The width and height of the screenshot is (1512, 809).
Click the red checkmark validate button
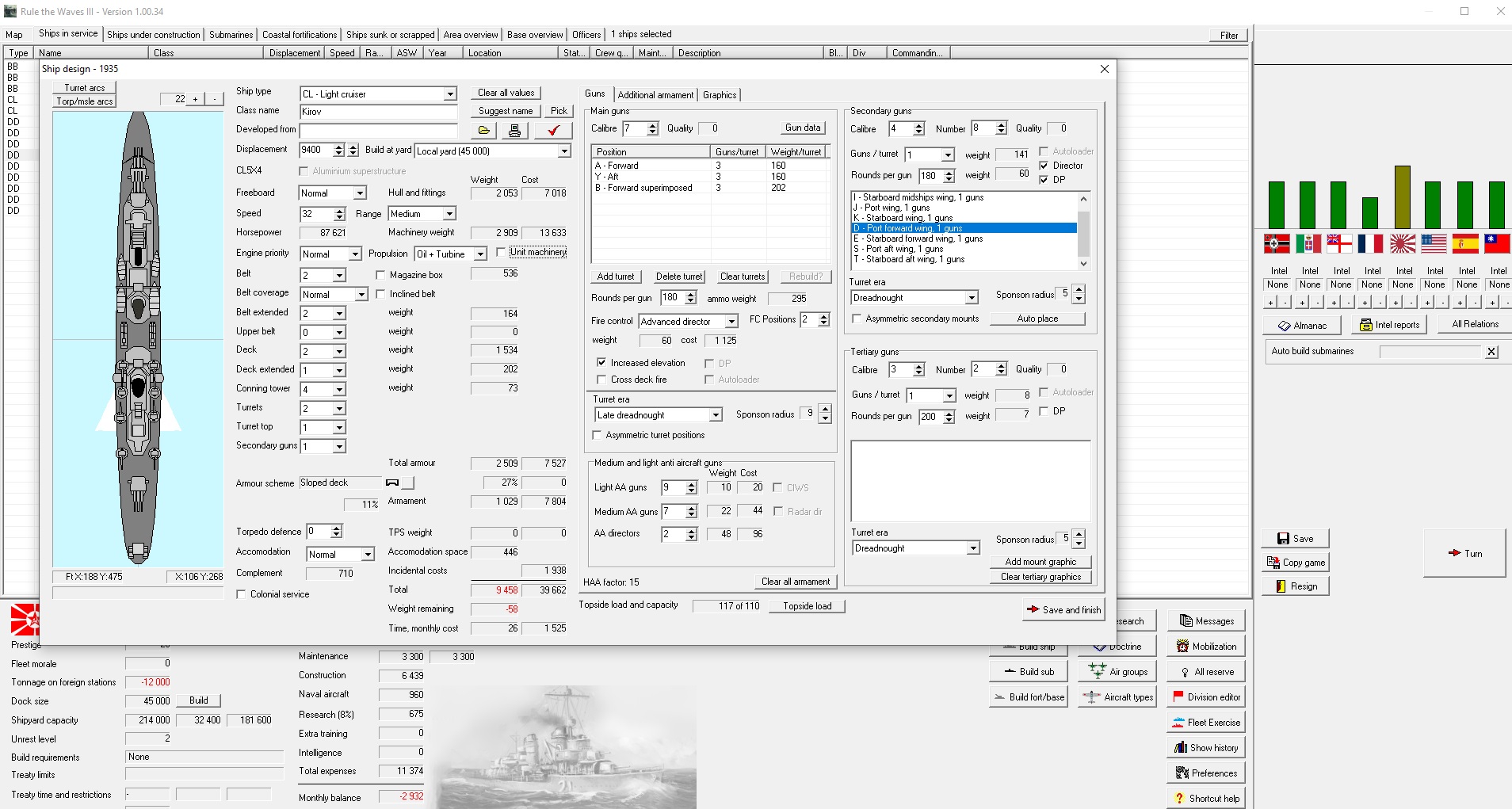[553, 130]
